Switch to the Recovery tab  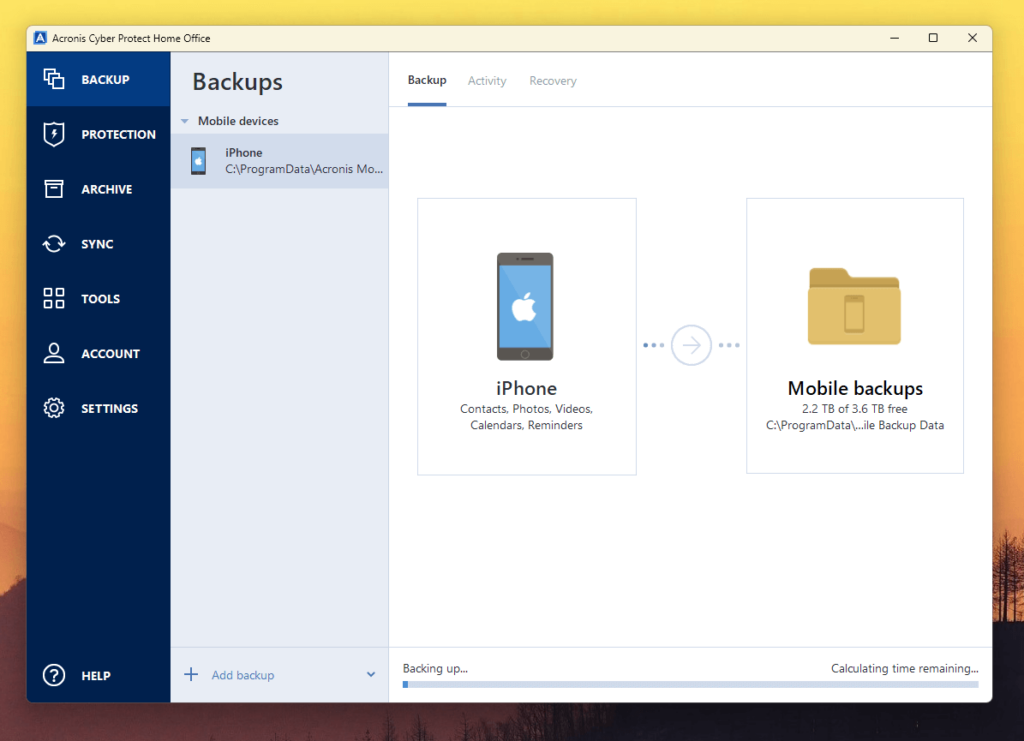click(x=553, y=81)
